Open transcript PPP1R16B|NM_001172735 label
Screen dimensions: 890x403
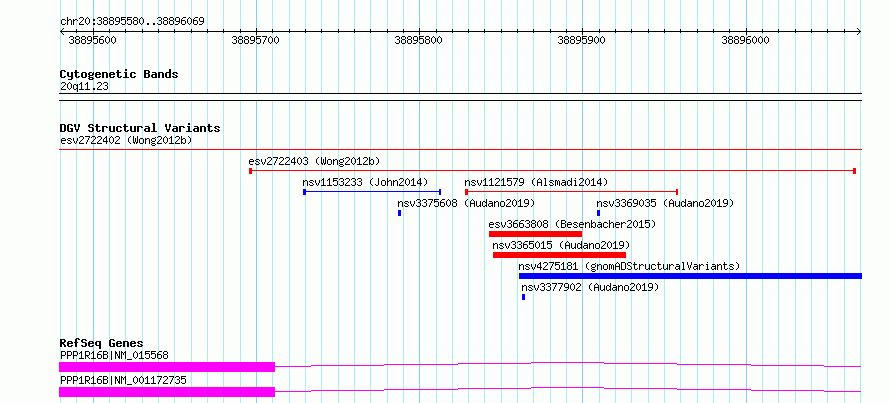coord(123,380)
